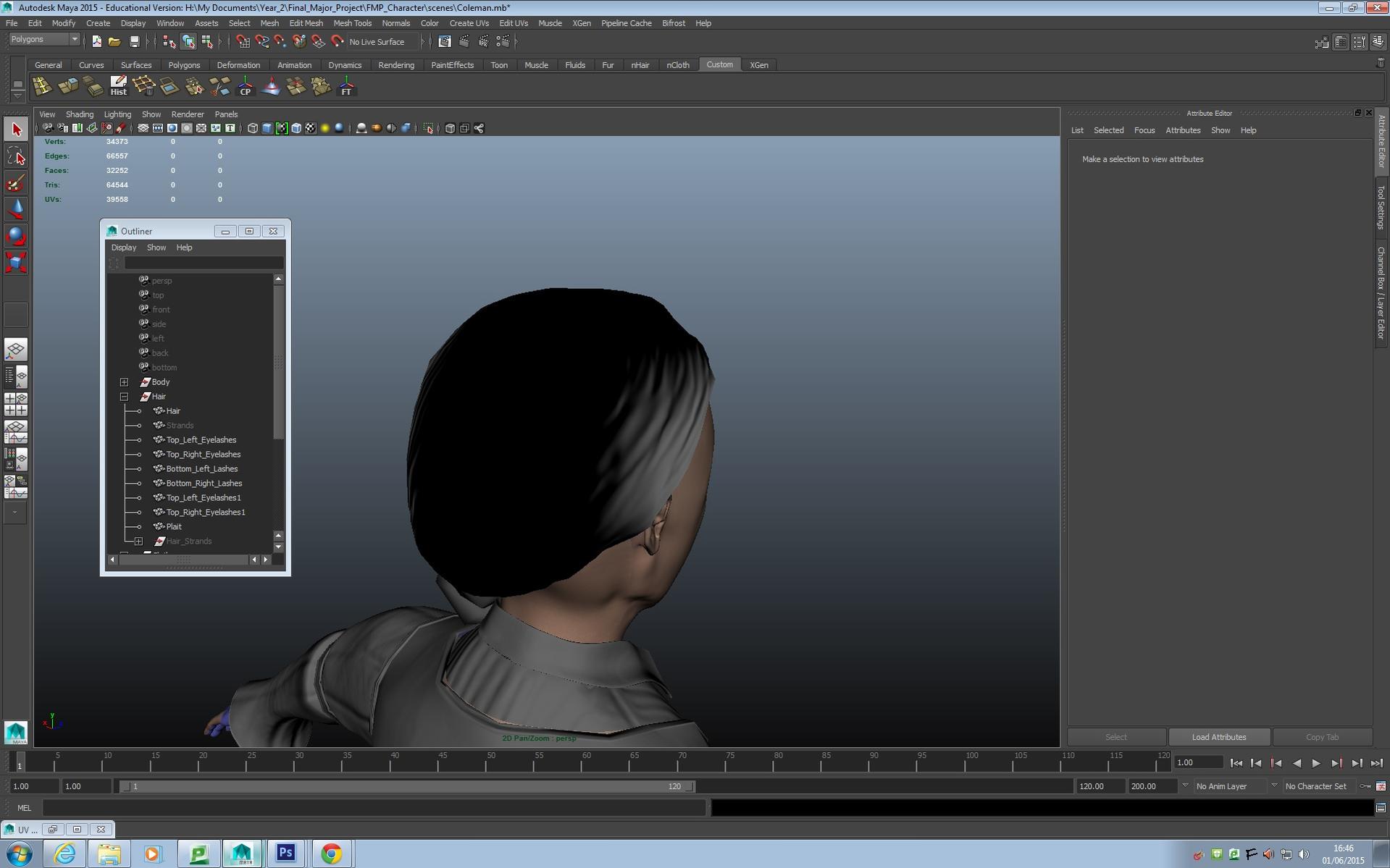The height and width of the screenshot is (868, 1390).
Task: Activate the Paint Selection tool
Action: pos(16,182)
